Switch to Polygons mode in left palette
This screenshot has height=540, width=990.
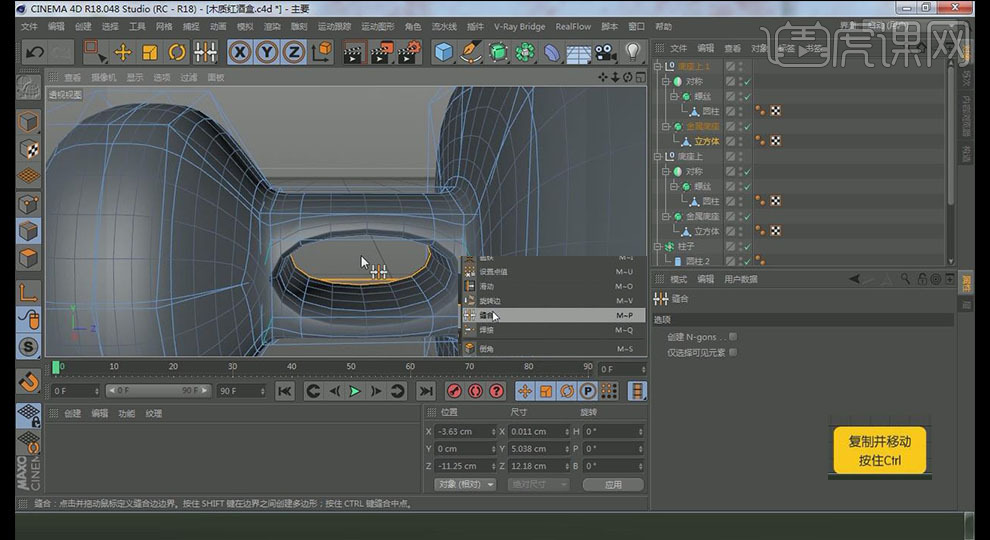28,258
